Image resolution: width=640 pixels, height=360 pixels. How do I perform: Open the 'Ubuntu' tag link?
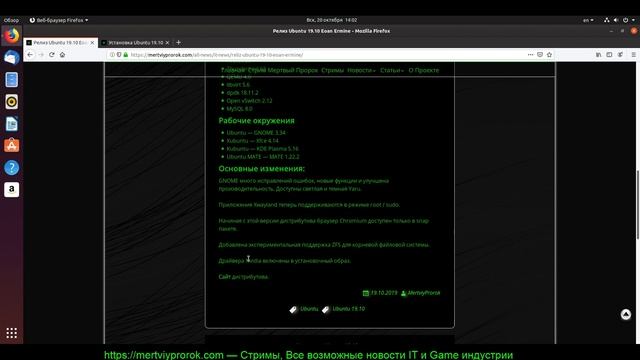(x=309, y=309)
